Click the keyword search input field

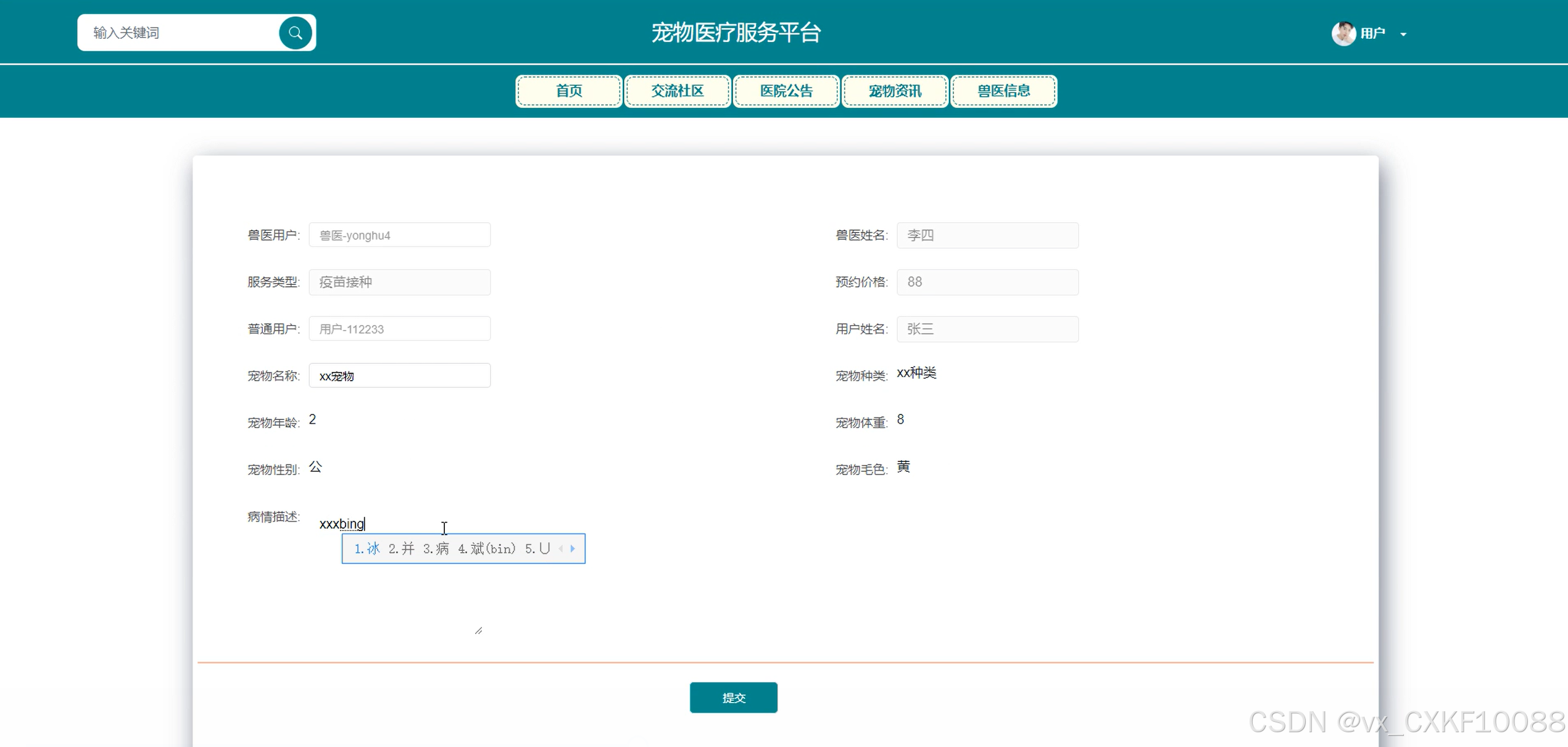point(179,33)
